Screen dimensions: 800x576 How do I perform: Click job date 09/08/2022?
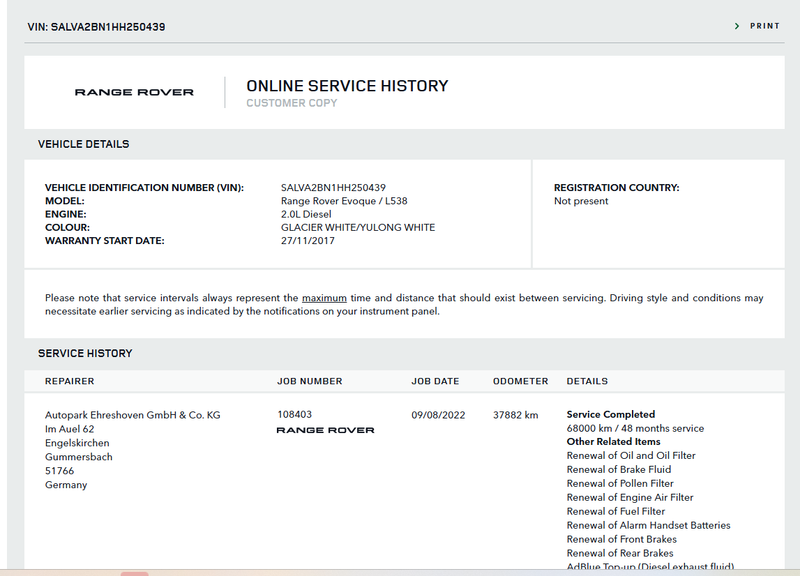pos(438,415)
